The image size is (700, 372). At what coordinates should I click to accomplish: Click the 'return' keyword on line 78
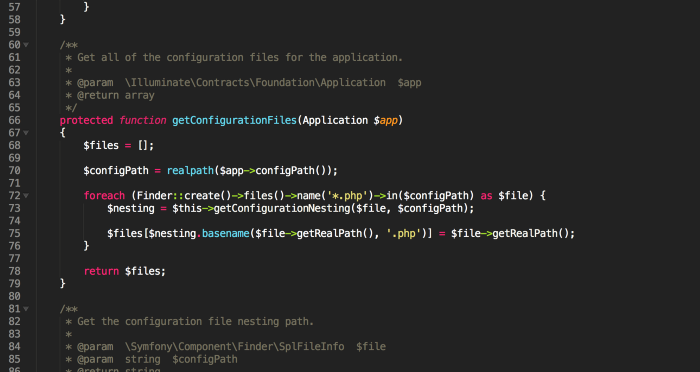pyautogui.click(x=101, y=271)
